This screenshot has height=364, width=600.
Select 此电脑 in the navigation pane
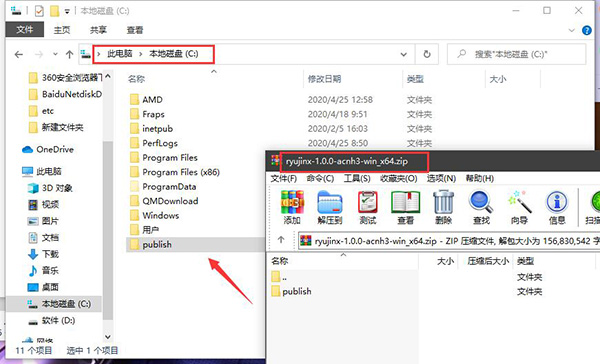(42, 171)
